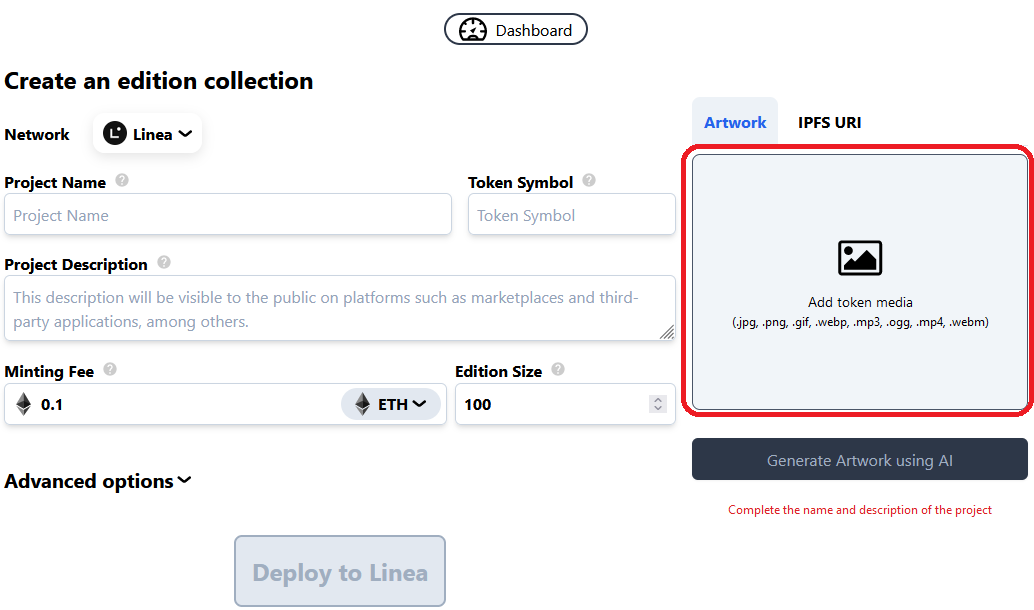Click help icon beside Project Description
The image size is (1034, 610).
click(x=164, y=263)
